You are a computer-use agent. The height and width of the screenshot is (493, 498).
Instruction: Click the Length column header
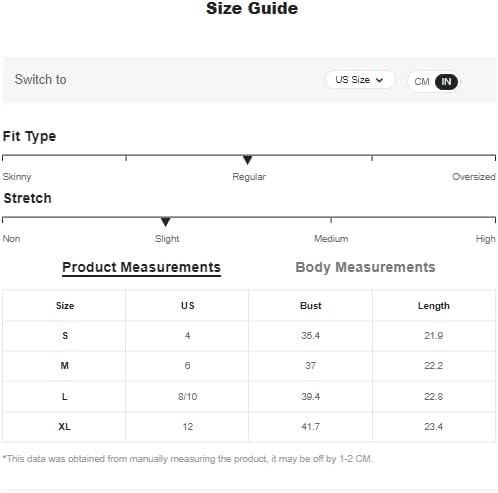point(433,306)
